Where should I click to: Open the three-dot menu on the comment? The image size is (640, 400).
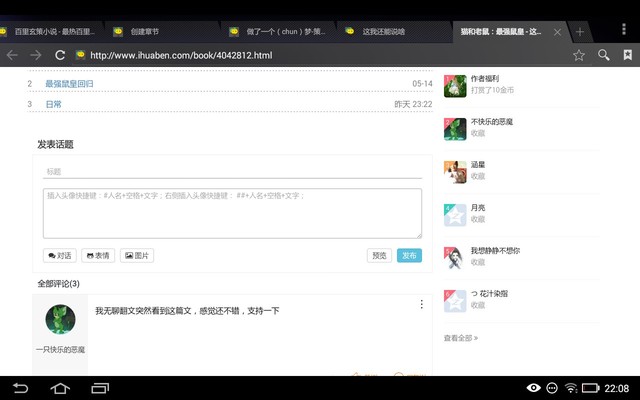[421, 305]
